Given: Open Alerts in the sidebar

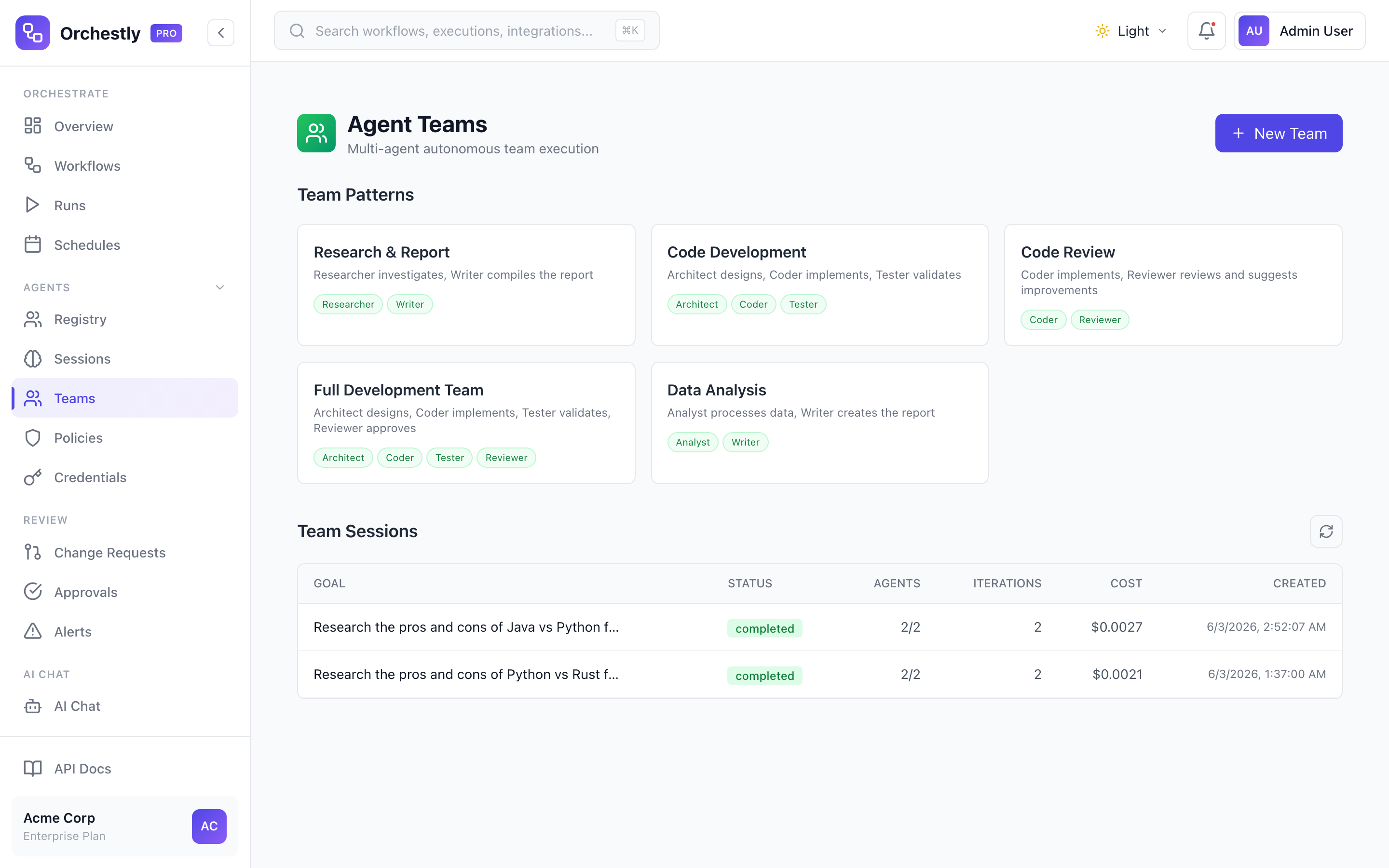Looking at the screenshot, I should pos(124,632).
